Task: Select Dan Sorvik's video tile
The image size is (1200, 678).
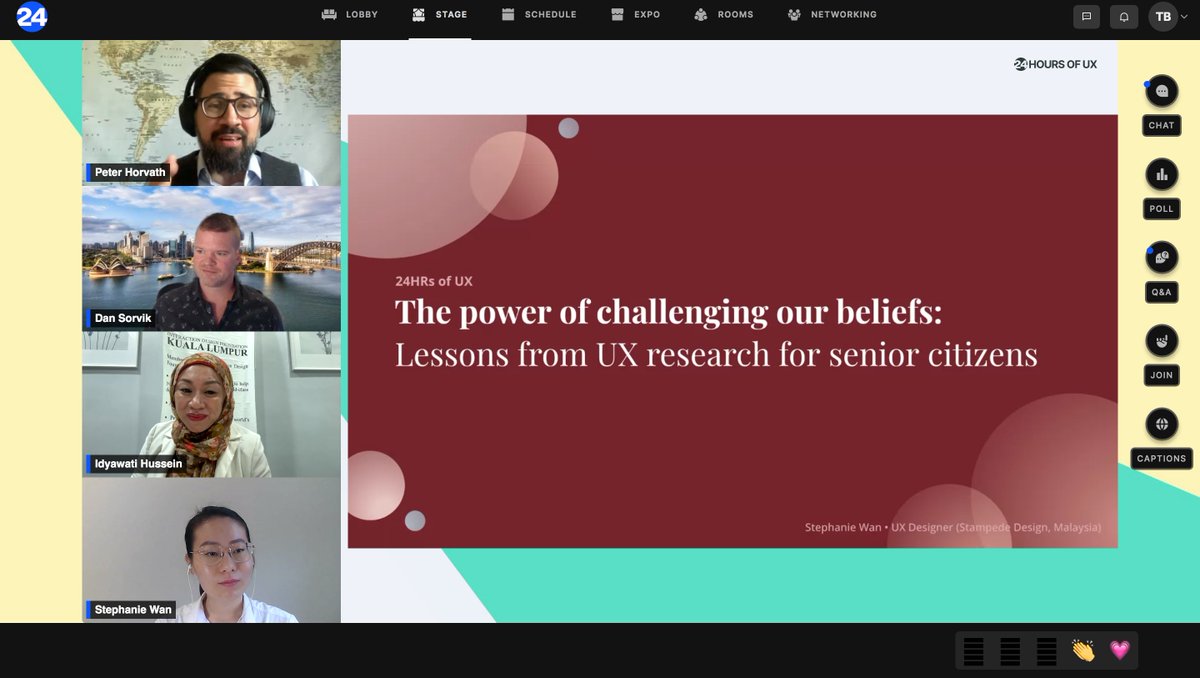Action: tap(211, 259)
